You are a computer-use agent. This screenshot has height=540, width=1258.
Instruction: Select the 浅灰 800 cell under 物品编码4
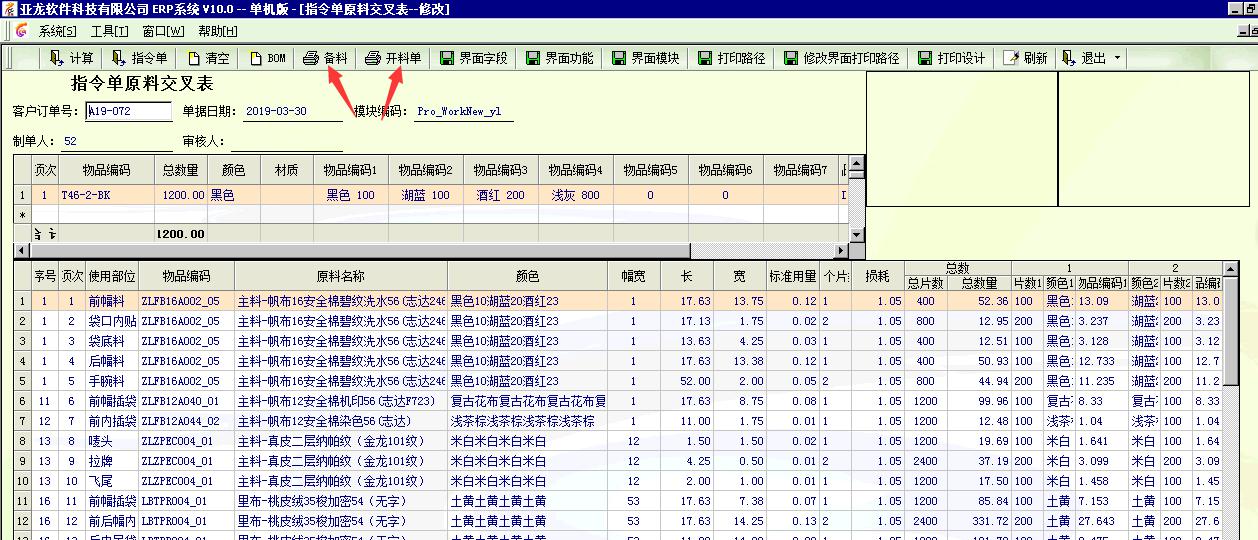pos(576,196)
